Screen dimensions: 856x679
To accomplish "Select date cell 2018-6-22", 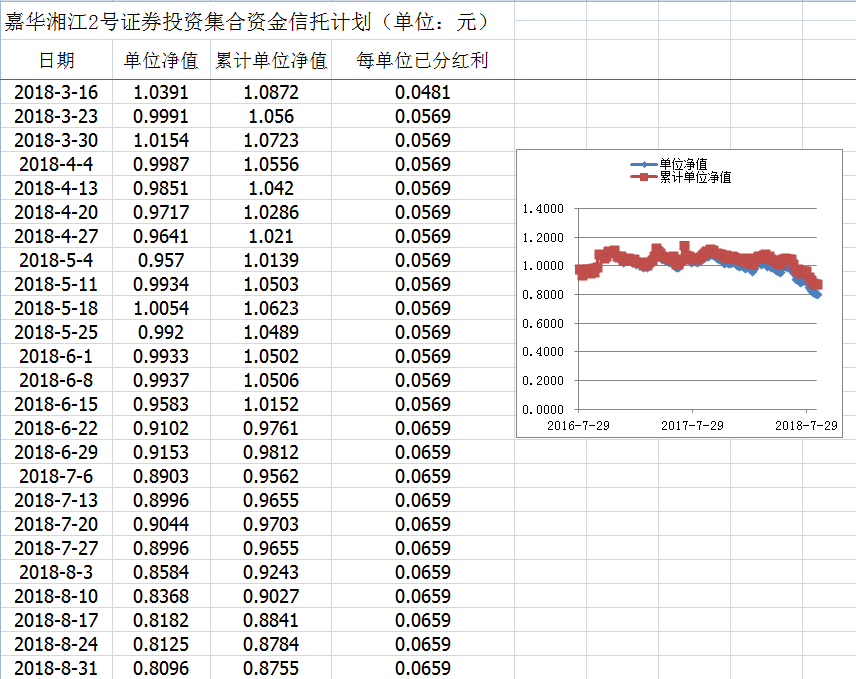I will (x=56, y=428).
